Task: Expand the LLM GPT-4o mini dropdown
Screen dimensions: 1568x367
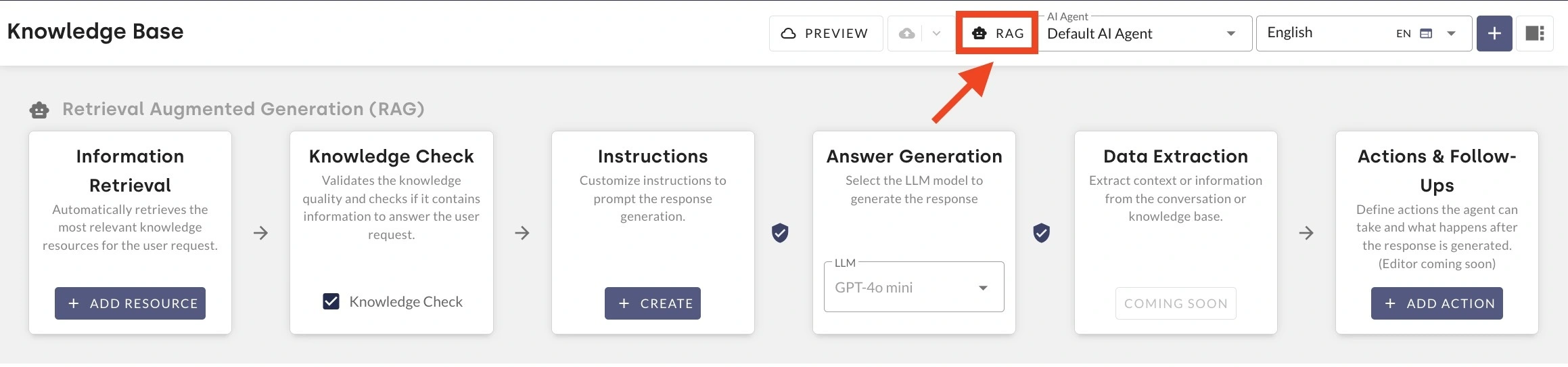Action: 914,287
